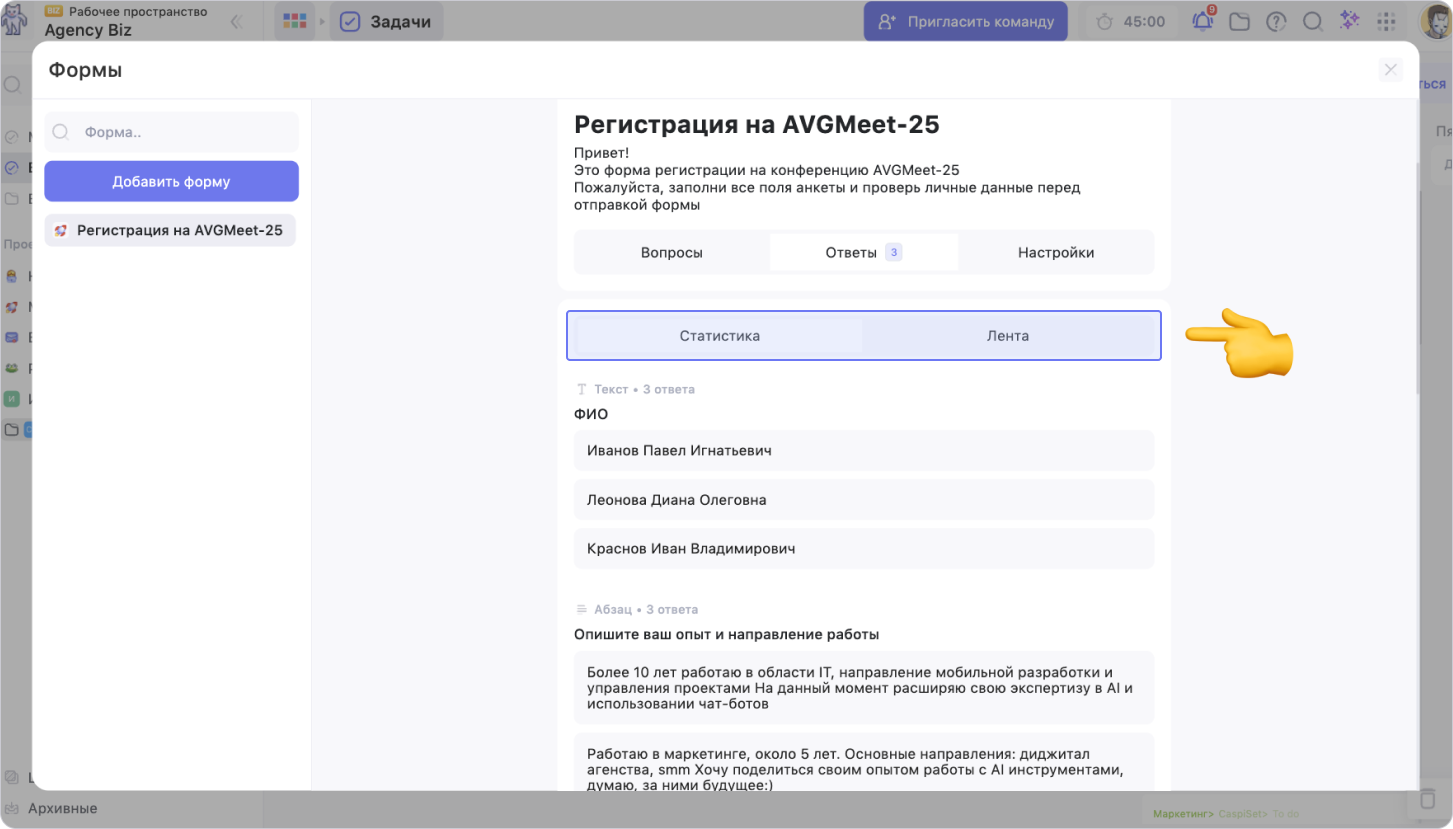
Task: Click Пригласить команду button
Action: tap(965, 21)
